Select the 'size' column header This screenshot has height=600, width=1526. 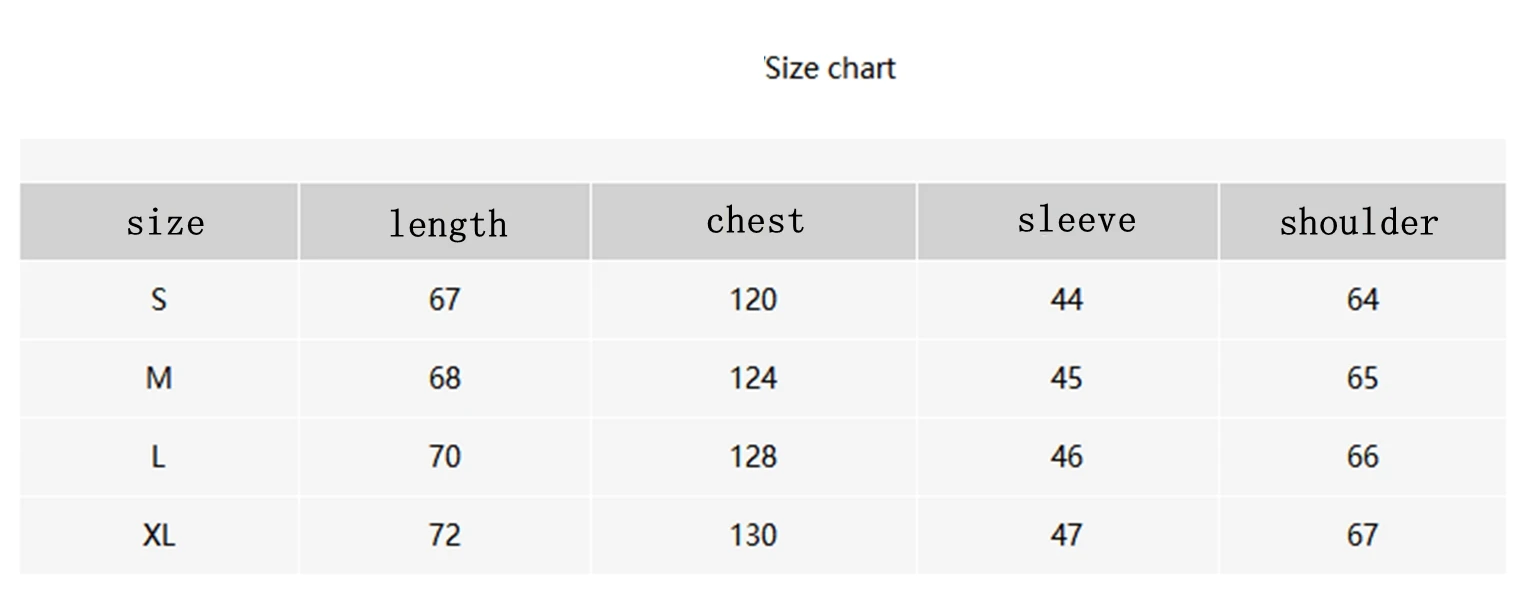tap(165, 222)
